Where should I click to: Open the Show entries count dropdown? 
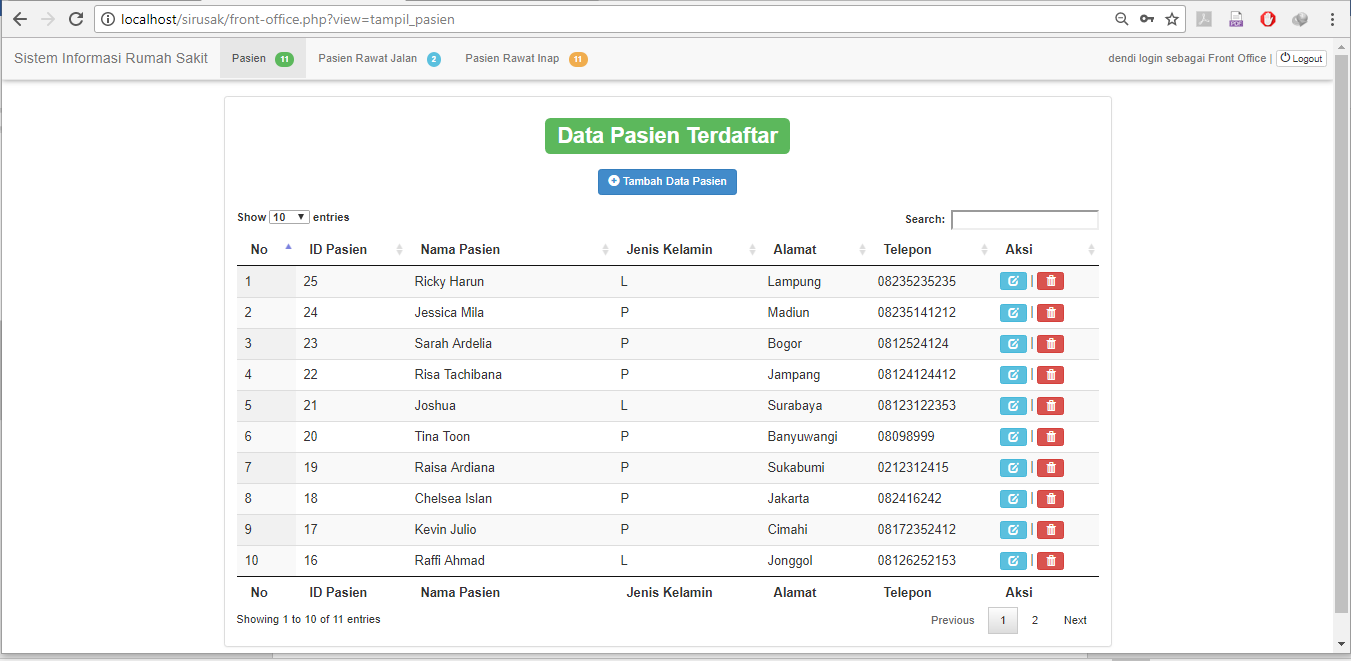(x=289, y=217)
